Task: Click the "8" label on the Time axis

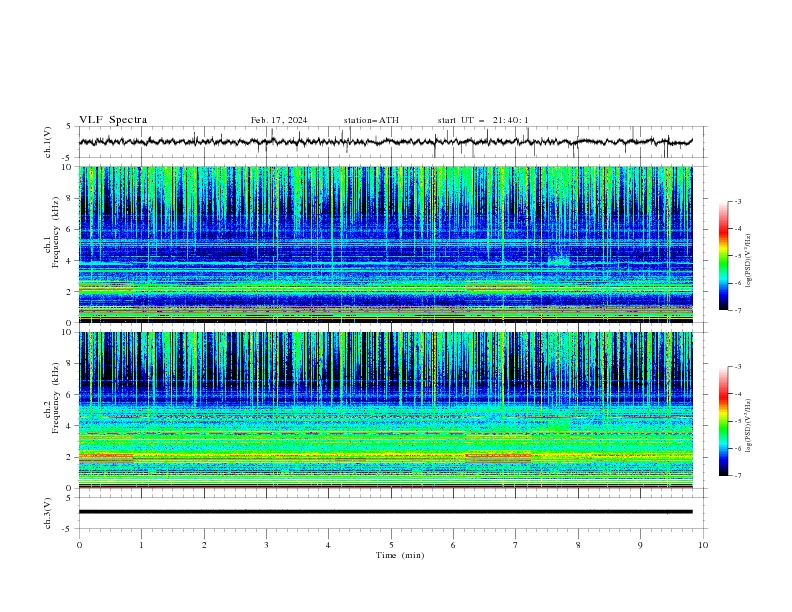Action: 578,545
